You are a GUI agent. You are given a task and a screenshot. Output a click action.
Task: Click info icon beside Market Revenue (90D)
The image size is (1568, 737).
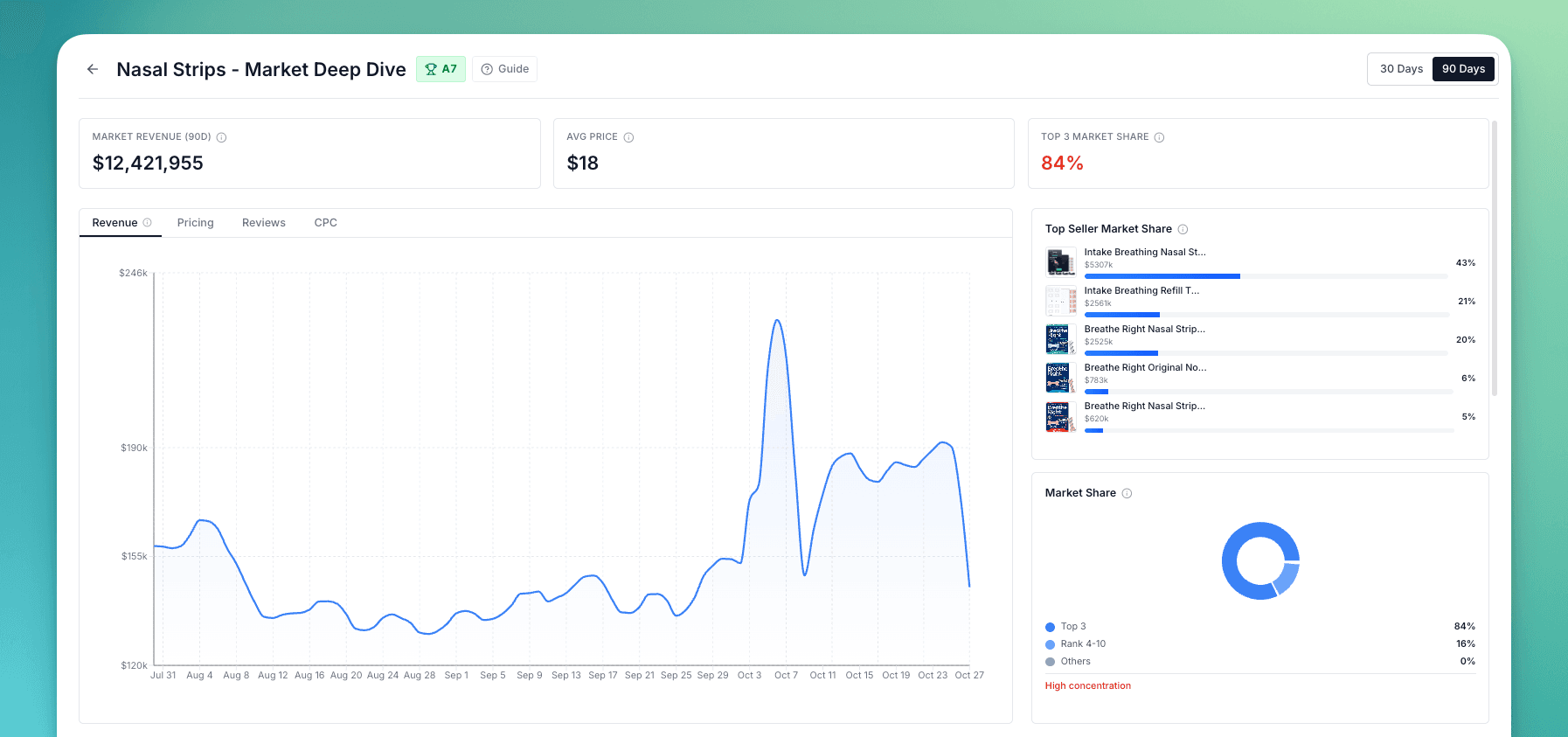221,137
